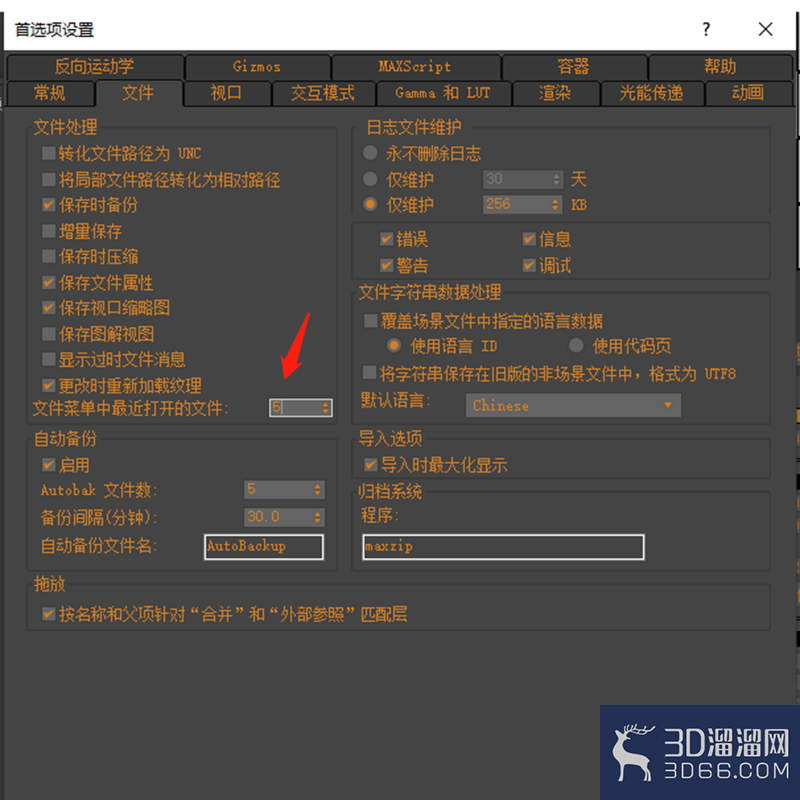
Task: Toggle 信息 log checkbox
Action: [529, 239]
